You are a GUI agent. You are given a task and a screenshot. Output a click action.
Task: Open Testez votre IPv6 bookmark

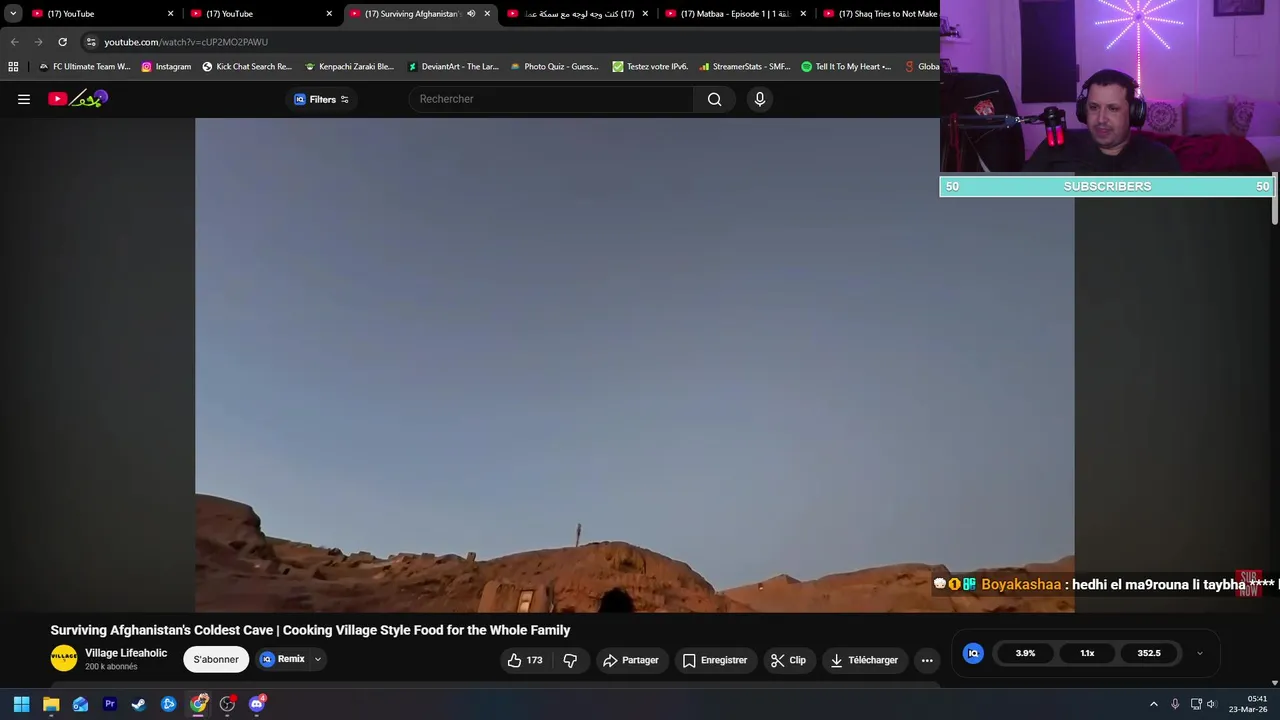(x=650, y=67)
